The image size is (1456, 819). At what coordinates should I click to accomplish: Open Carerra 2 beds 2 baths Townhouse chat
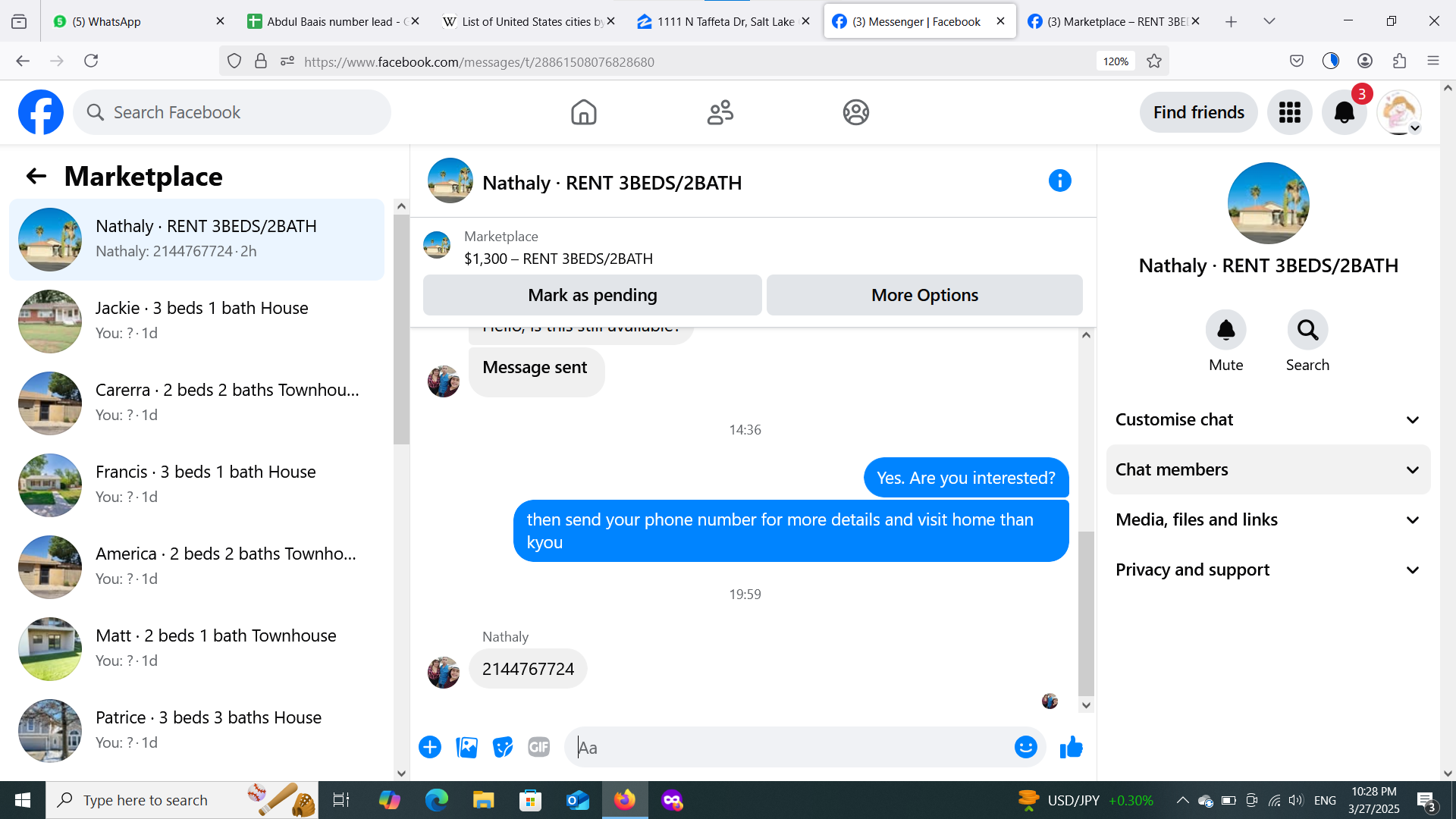(197, 403)
